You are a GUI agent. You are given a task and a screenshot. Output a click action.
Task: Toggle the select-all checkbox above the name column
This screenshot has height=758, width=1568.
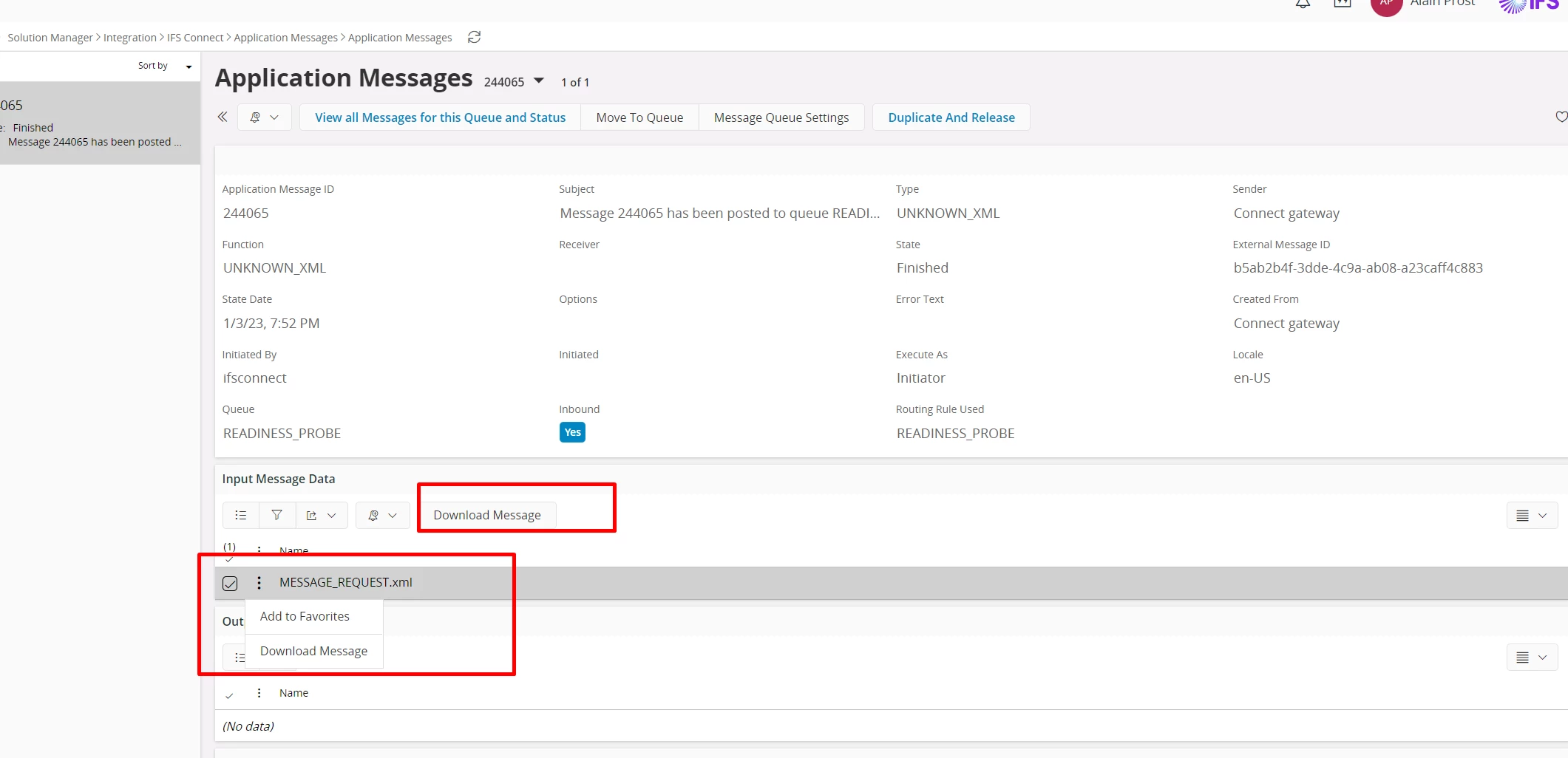(230, 559)
